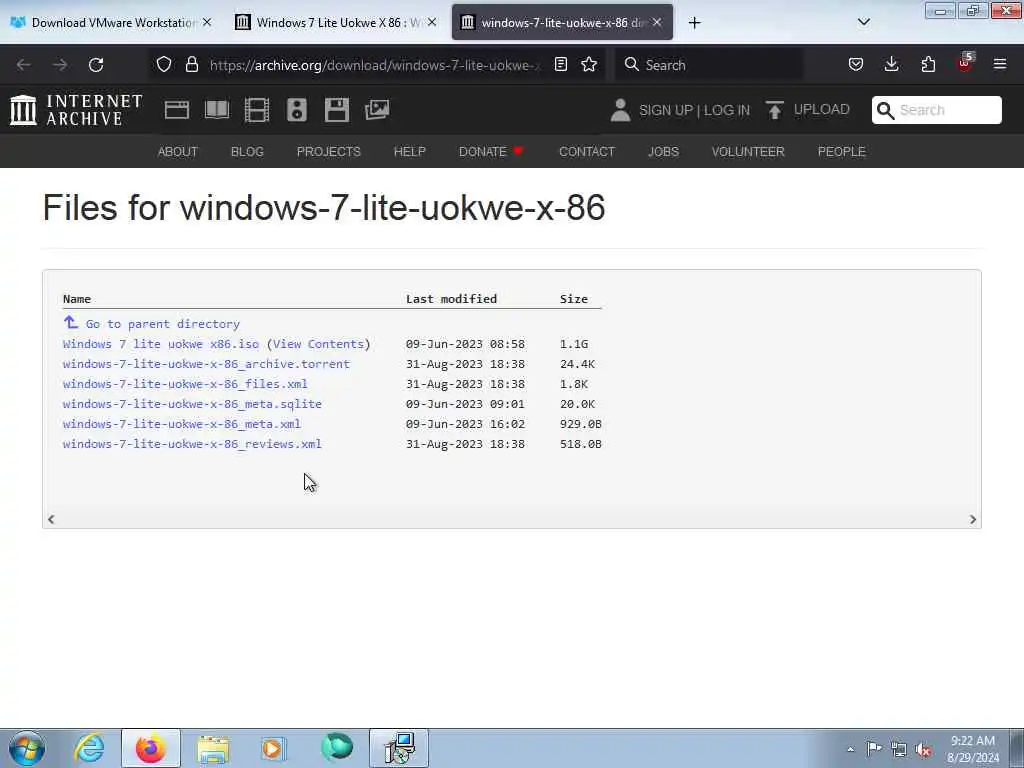
Task: Click the uBlock Origin extension icon
Action: point(965,63)
